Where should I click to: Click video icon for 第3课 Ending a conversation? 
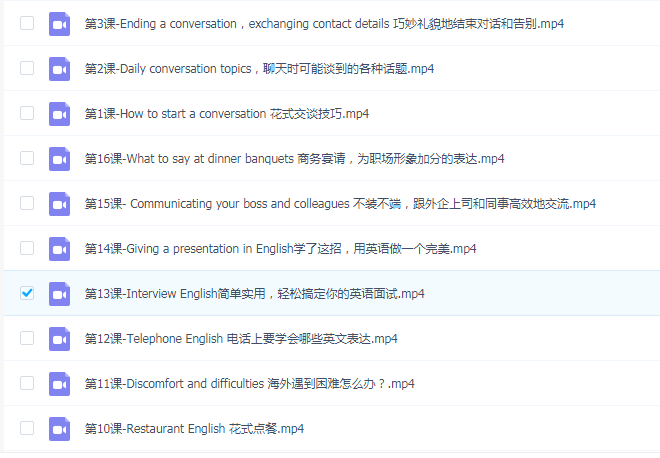pos(59,23)
